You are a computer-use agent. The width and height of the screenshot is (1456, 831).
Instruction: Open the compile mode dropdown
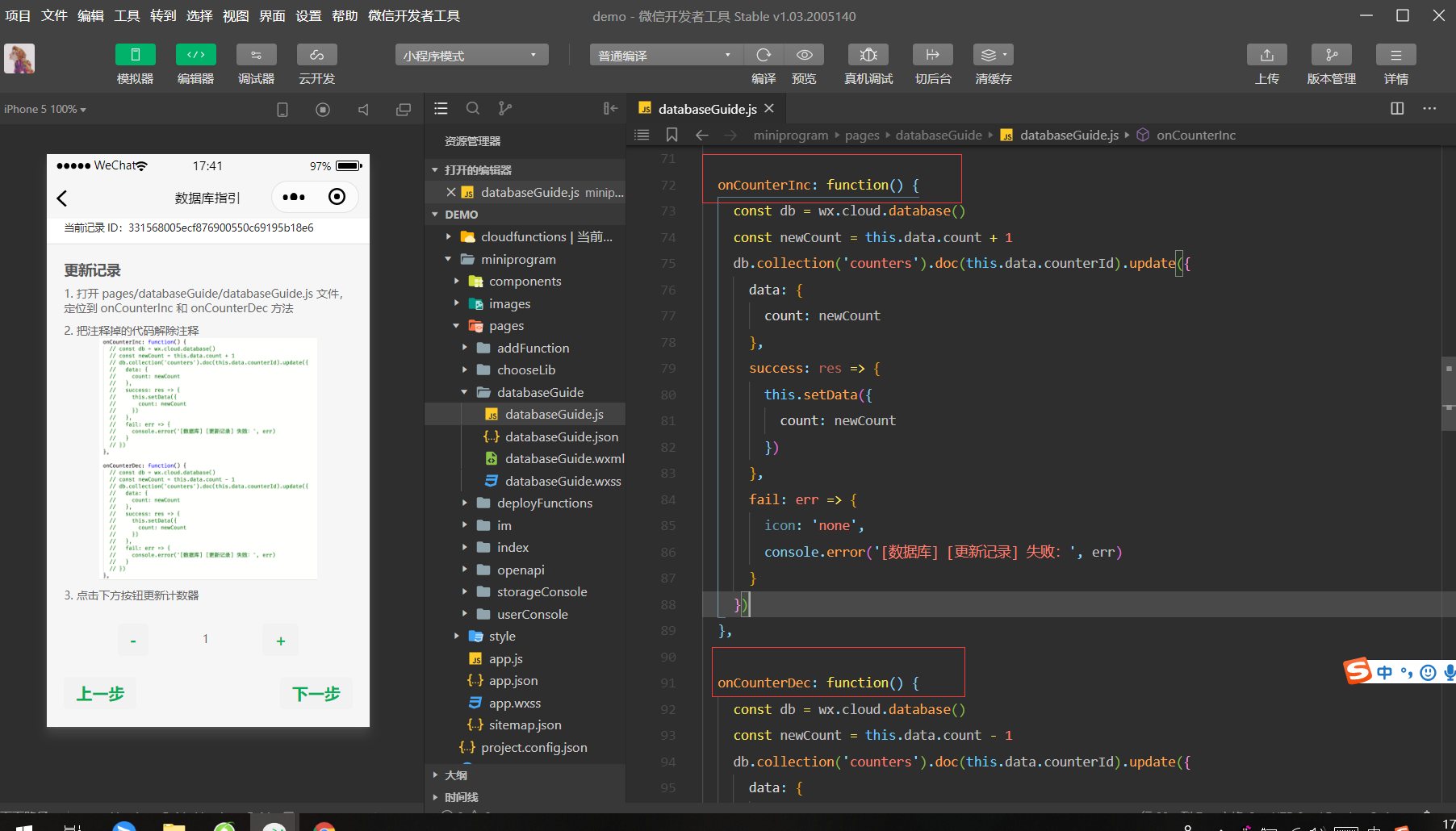pyautogui.click(x=667, y=55)
